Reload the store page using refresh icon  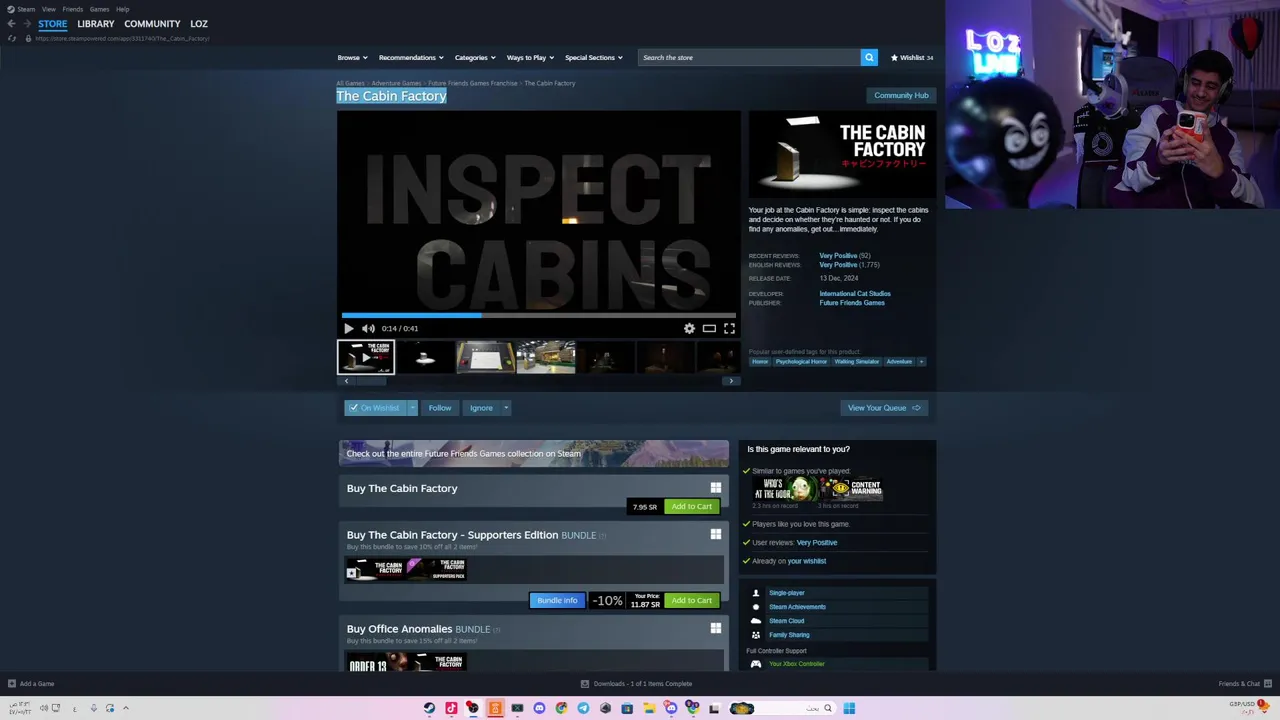pos(12,38)
